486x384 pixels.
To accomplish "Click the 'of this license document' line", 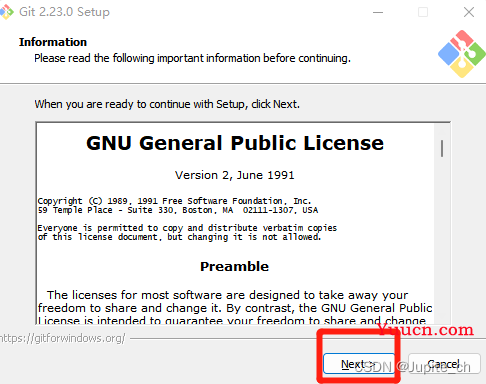I will tap(179, 237).
